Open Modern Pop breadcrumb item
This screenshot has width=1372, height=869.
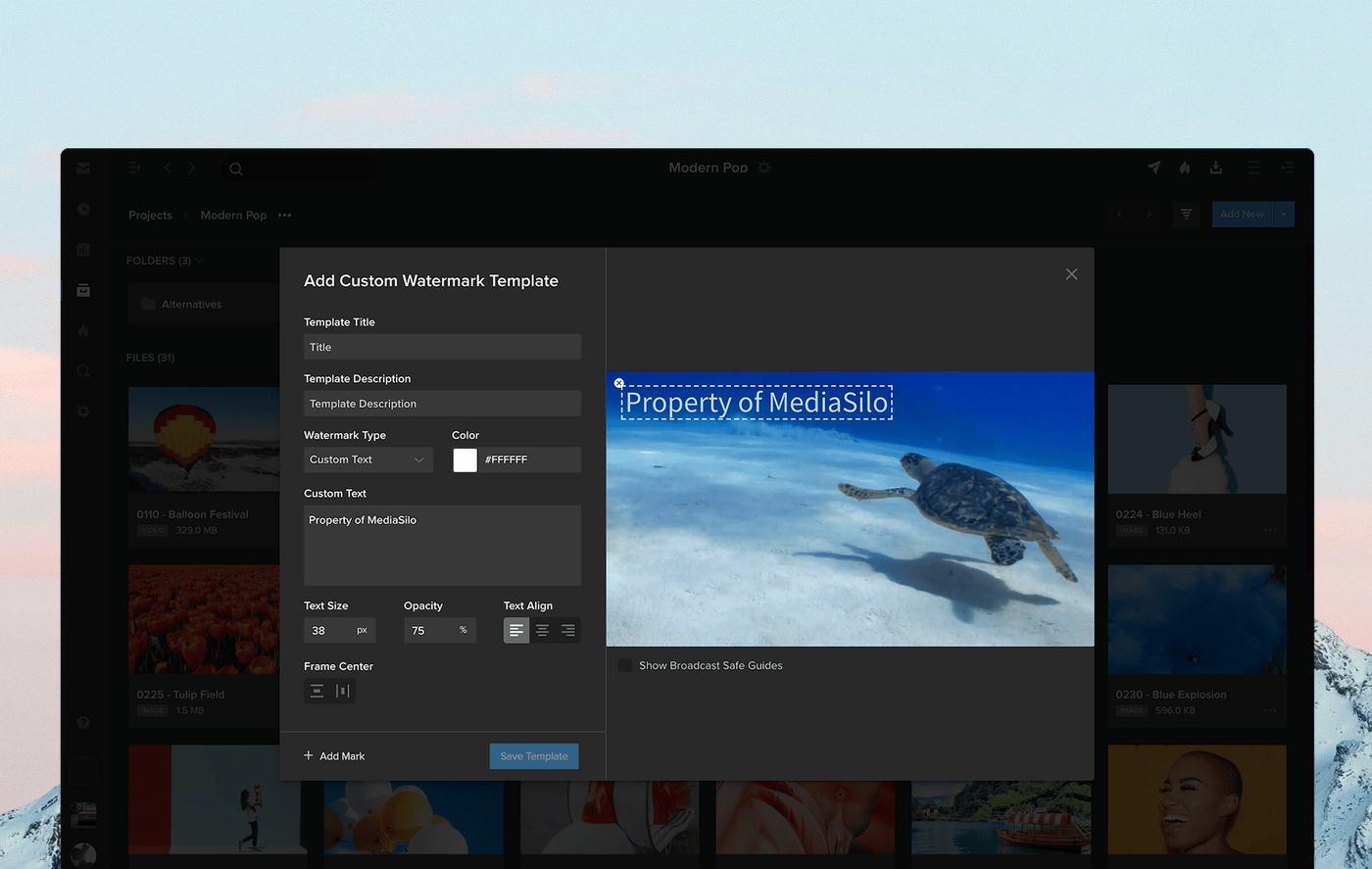233,216
